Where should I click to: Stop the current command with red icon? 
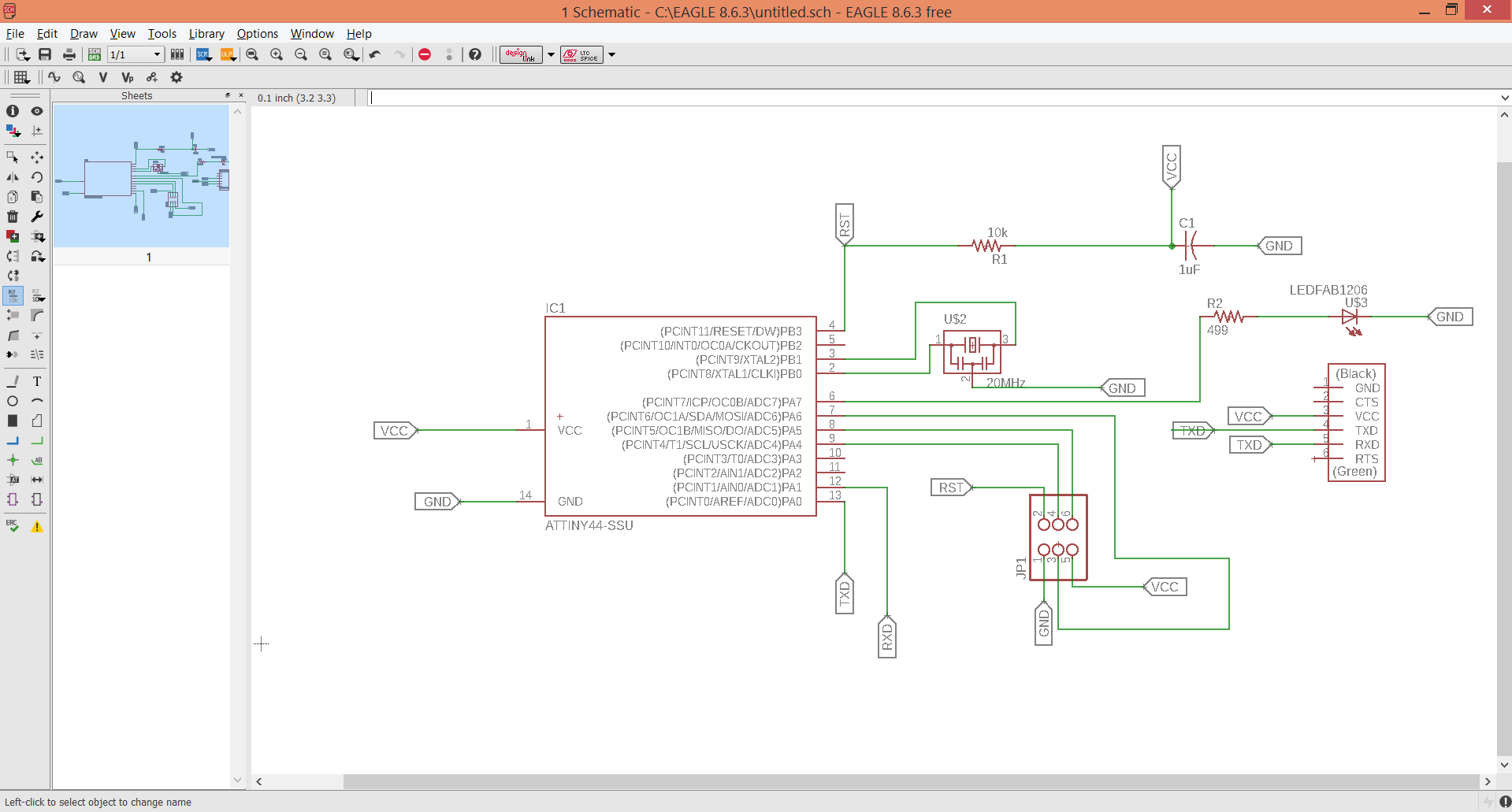pyautogui.click(x=425, y=54)
